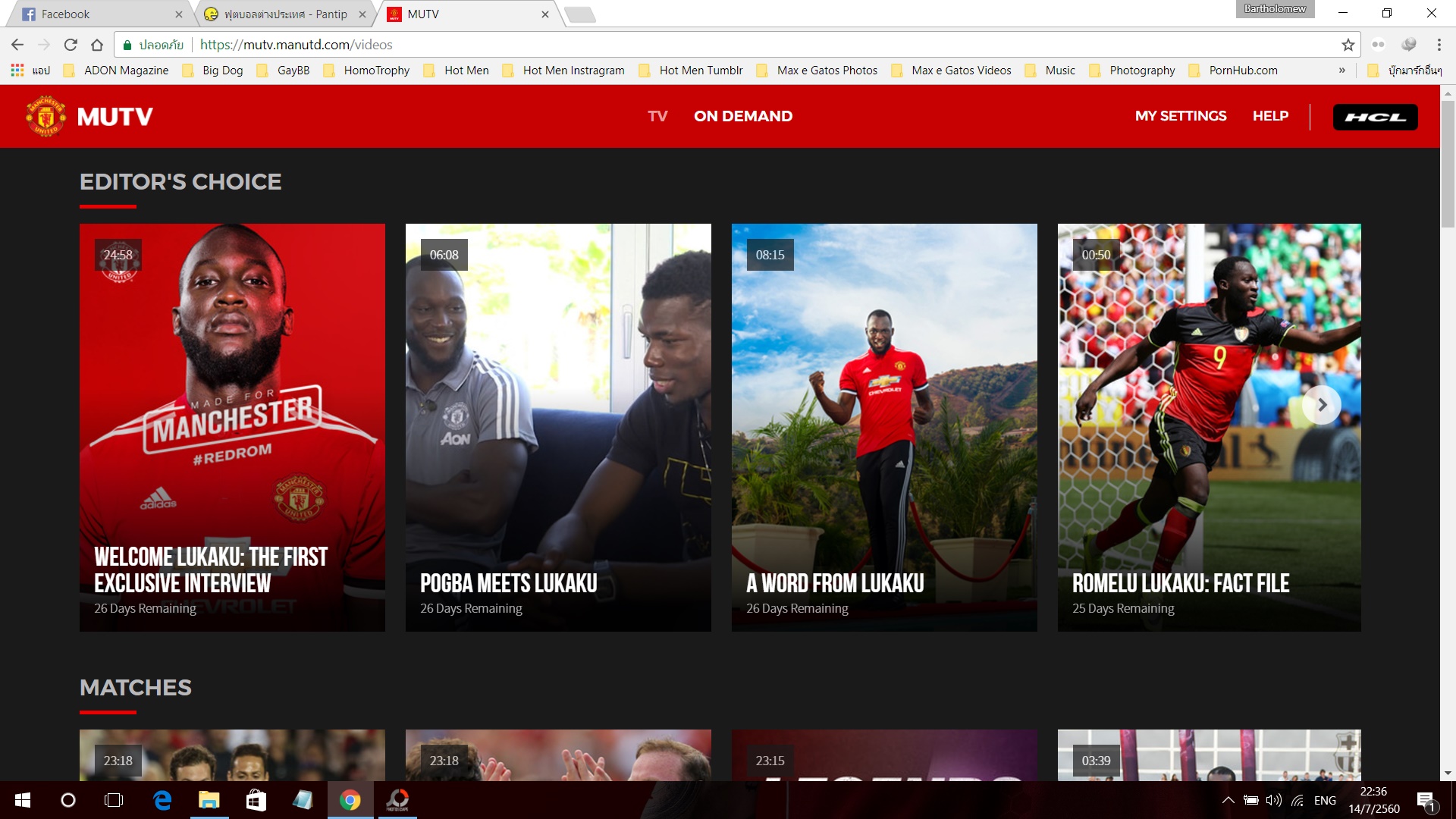This screenshot has width=1456, height=819.
Task: Open Cortana search circle on taskbar
Action: pos(68,800)
